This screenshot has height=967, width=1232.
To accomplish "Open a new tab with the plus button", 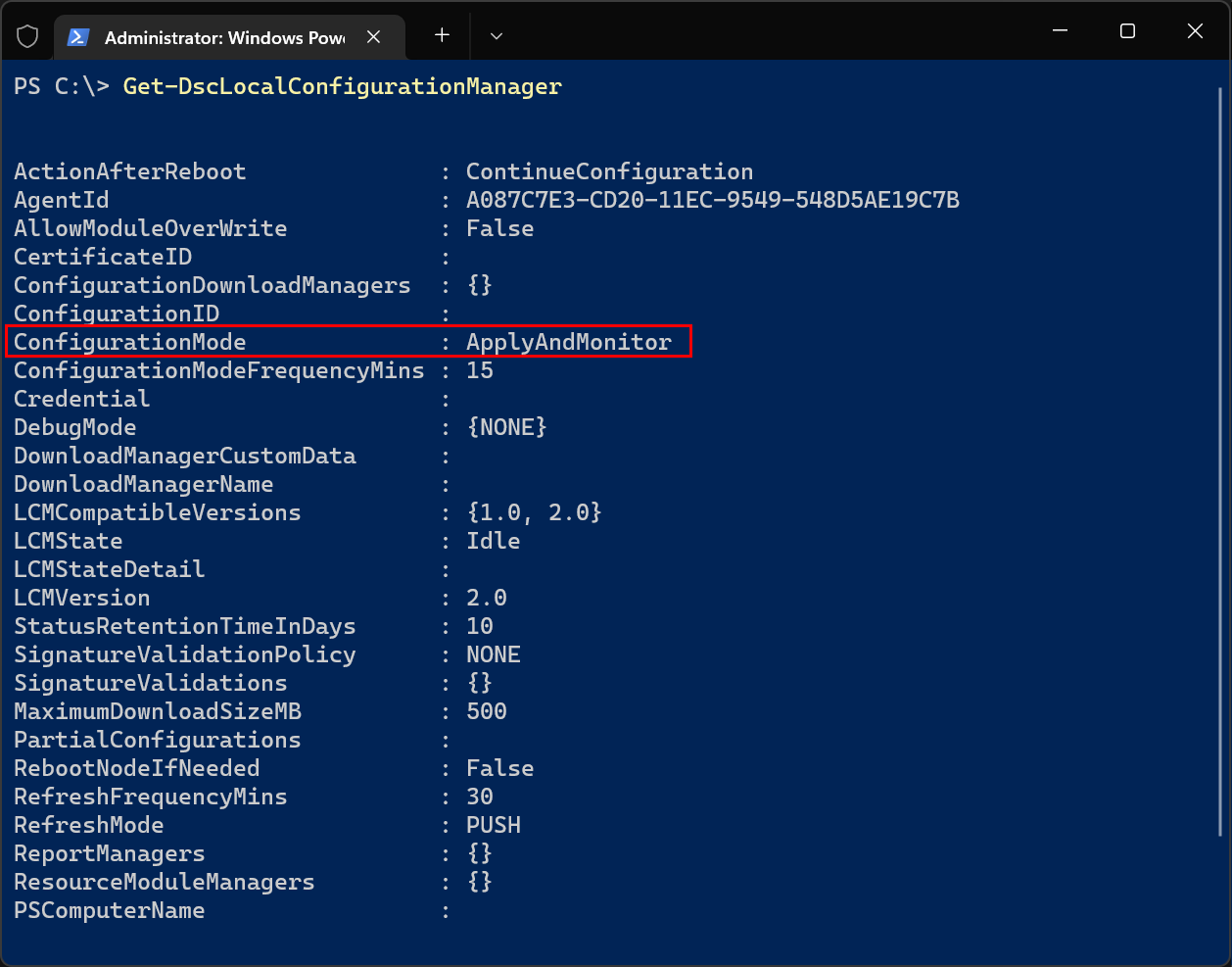I will 442,35.
